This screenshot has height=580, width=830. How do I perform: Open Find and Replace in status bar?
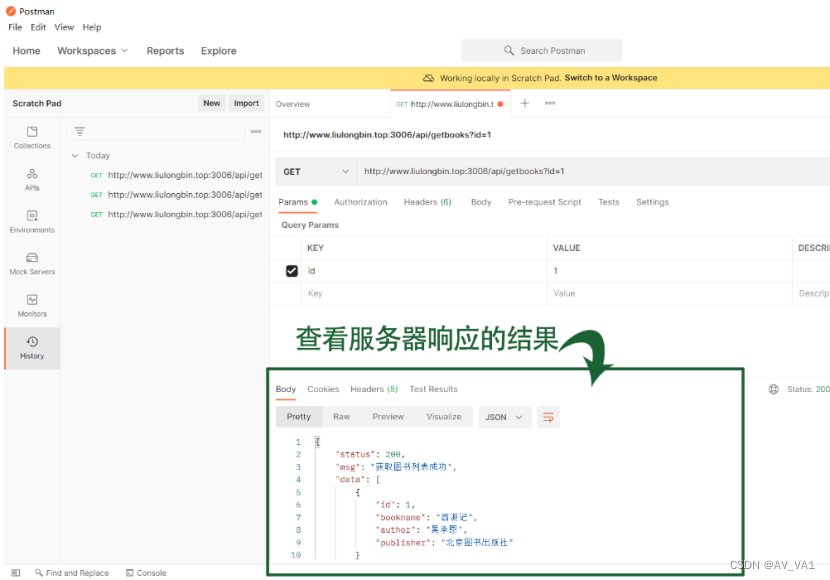point(72,573)
